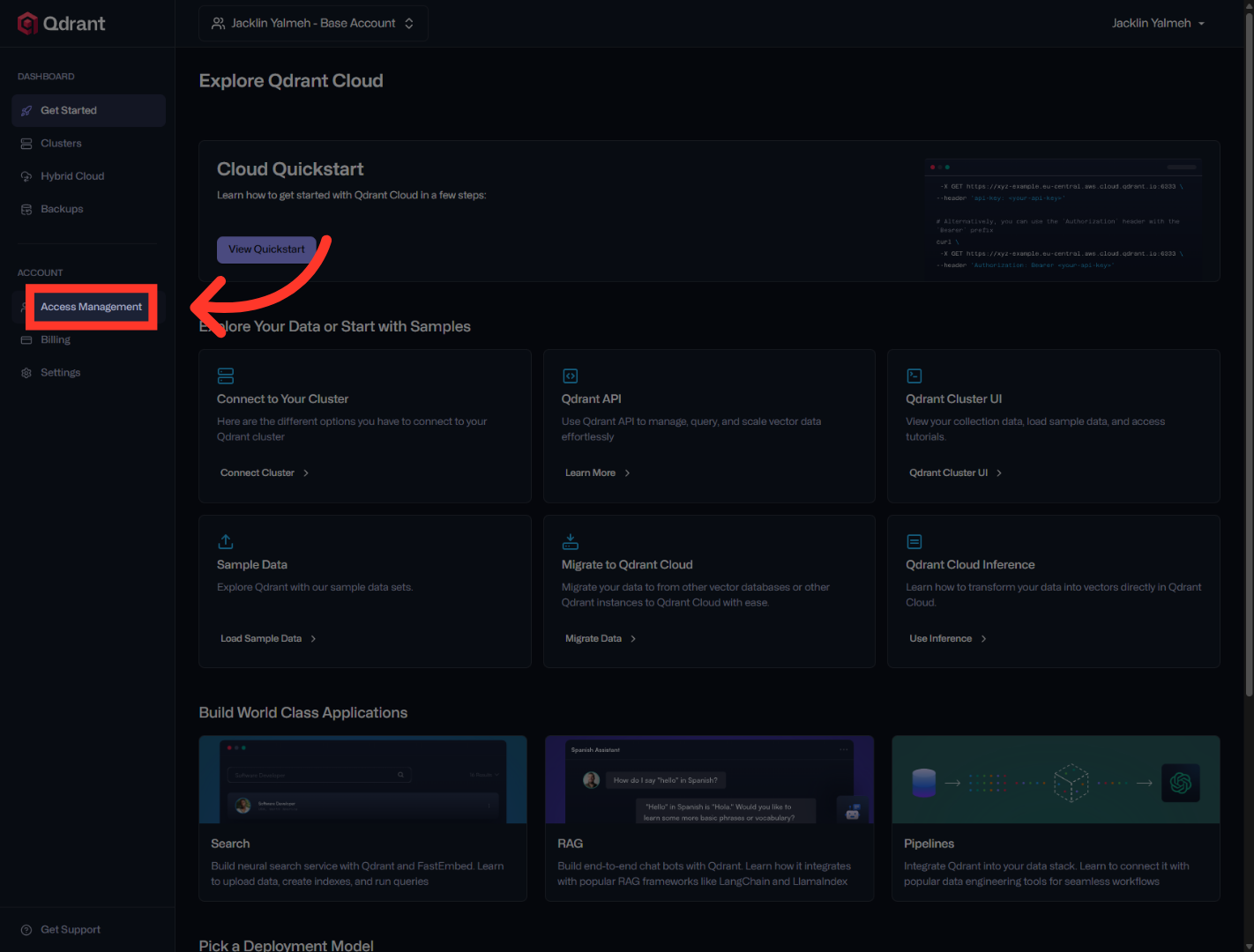Click the View Quickstart button
The image size is (1254, 952).
(266, 249)
